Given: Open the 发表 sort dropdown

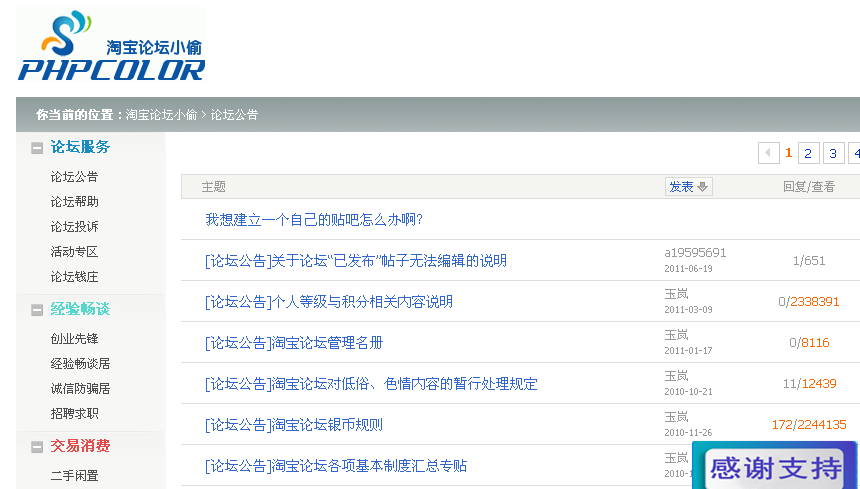Looking at the screenshot, I should [688, 186].
